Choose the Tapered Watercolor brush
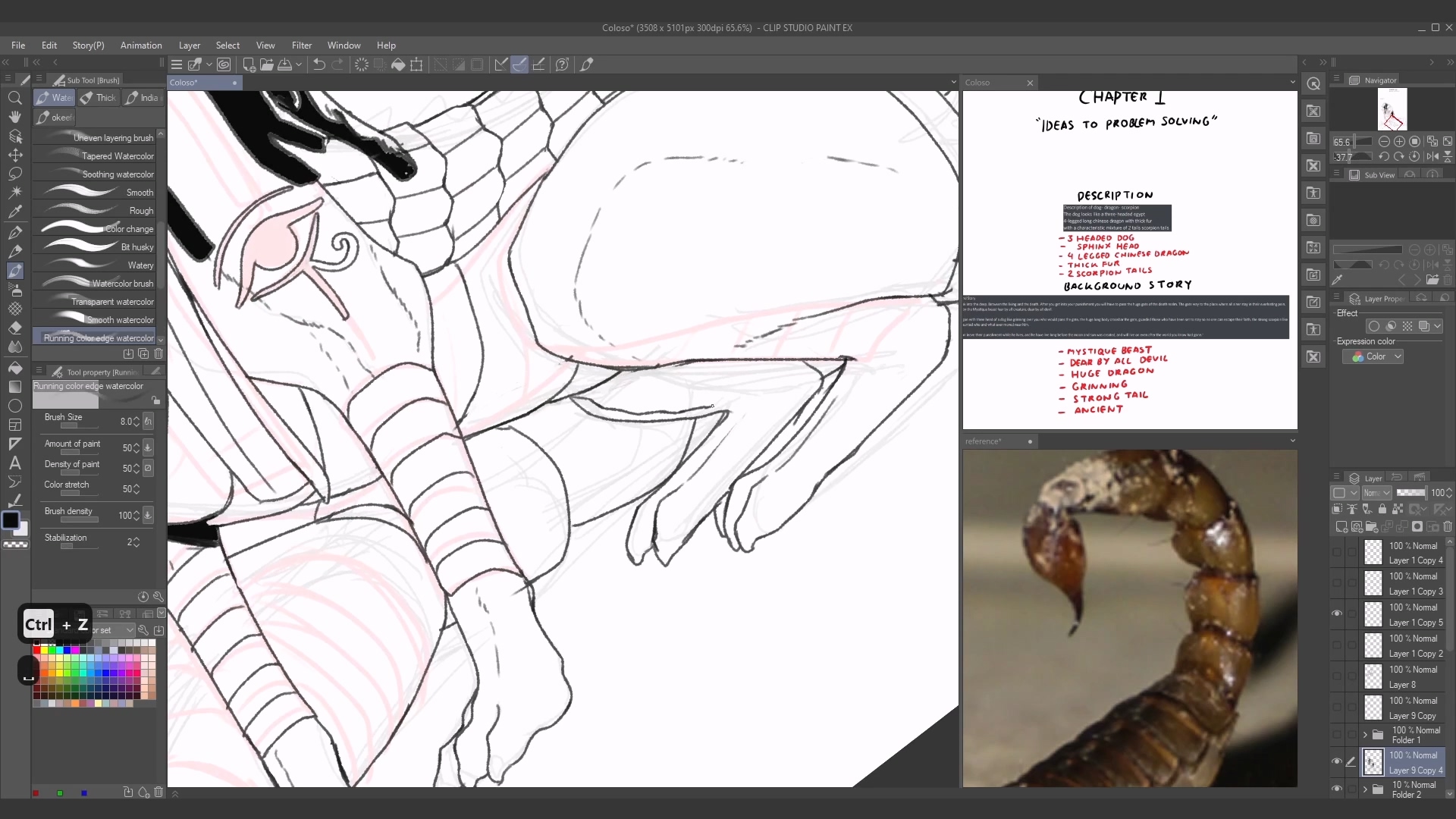This screenshot has height=819, width=1456. [x=95, y=156]
